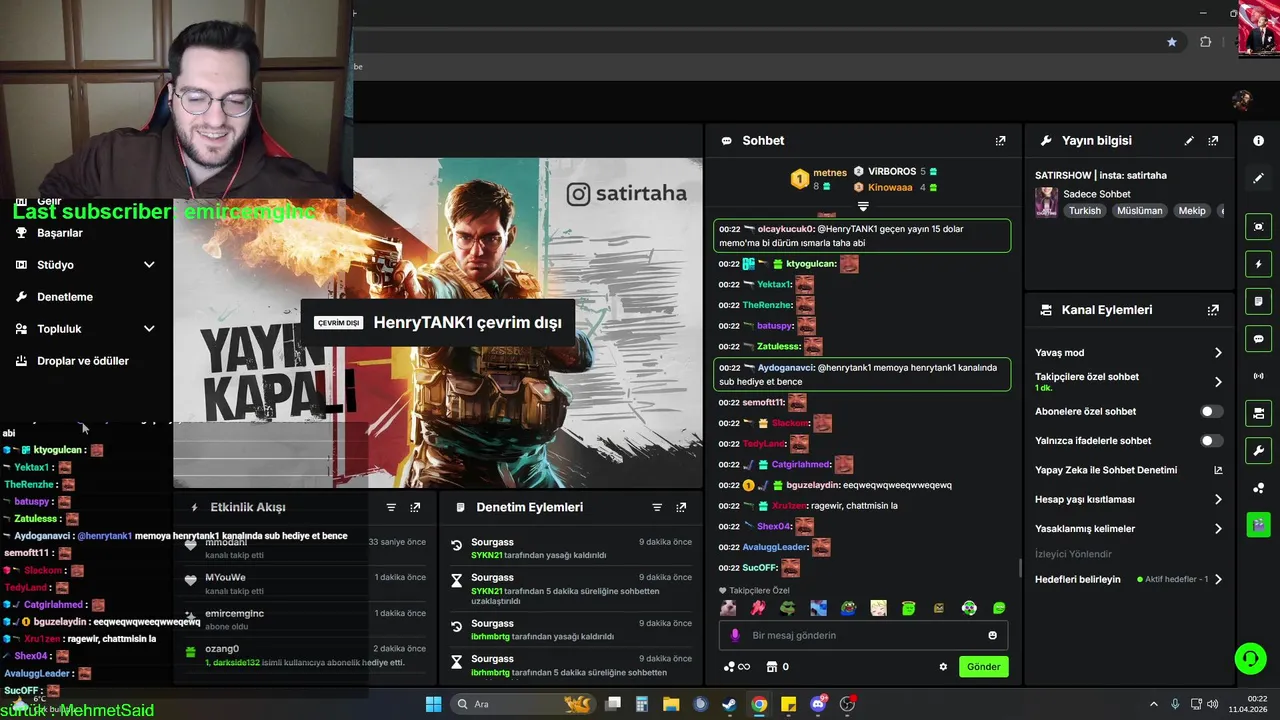
Task: Click the document note icon in right sidebar
Action: point(1258,301)
